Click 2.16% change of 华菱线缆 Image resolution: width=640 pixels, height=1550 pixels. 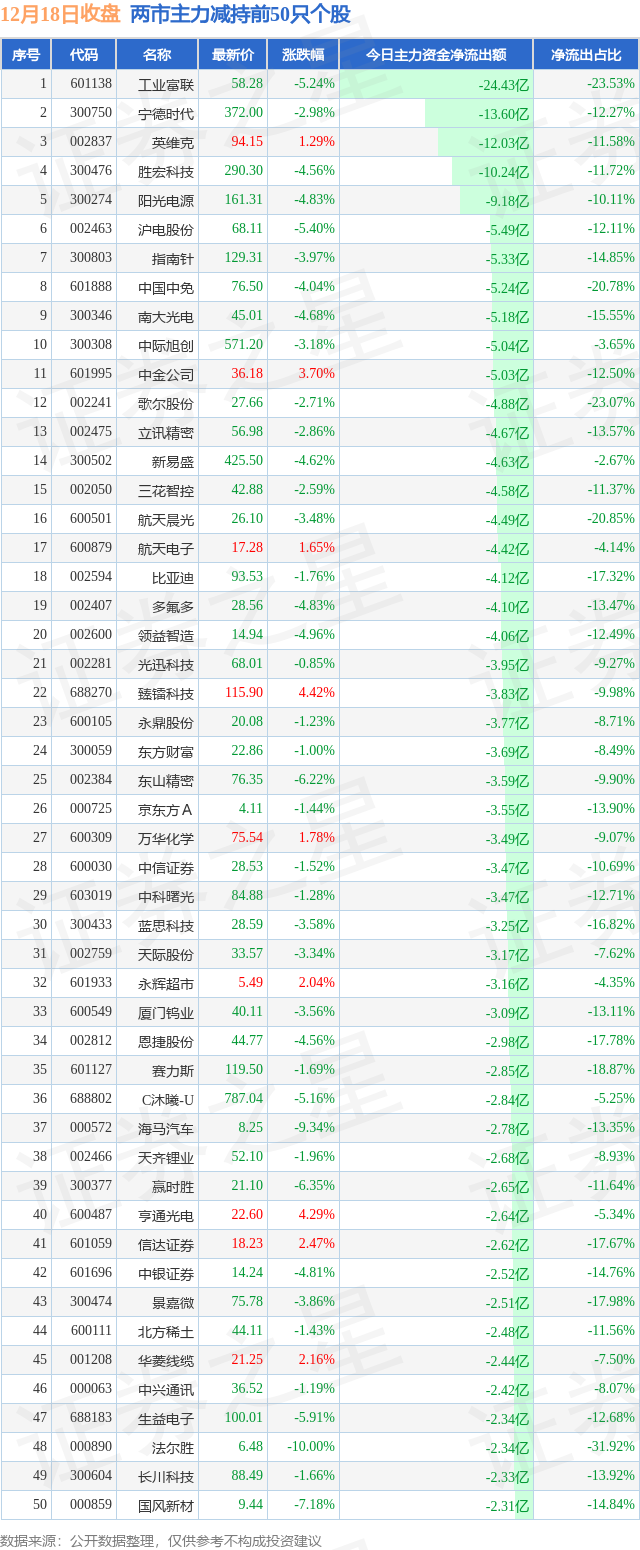(x=316, y=1360)
